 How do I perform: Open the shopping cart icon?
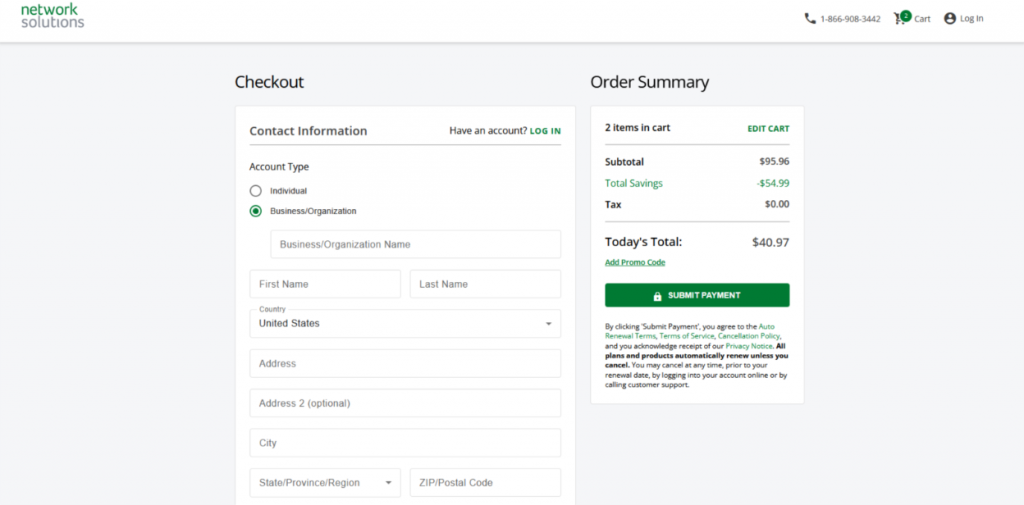(900, 18)
